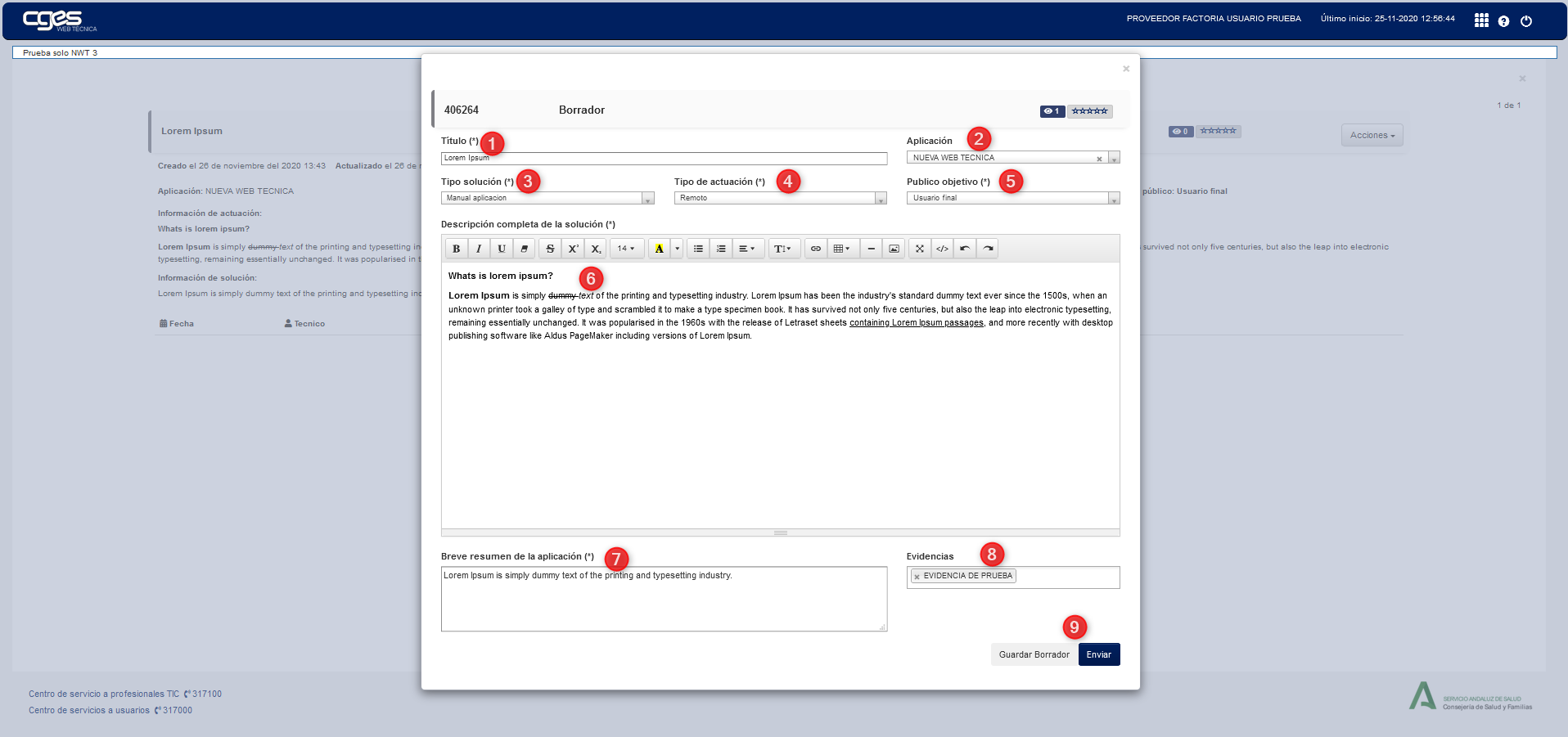Undo the last edit in editor
This screenshot has width=1568, height=737.
point(966,249)
